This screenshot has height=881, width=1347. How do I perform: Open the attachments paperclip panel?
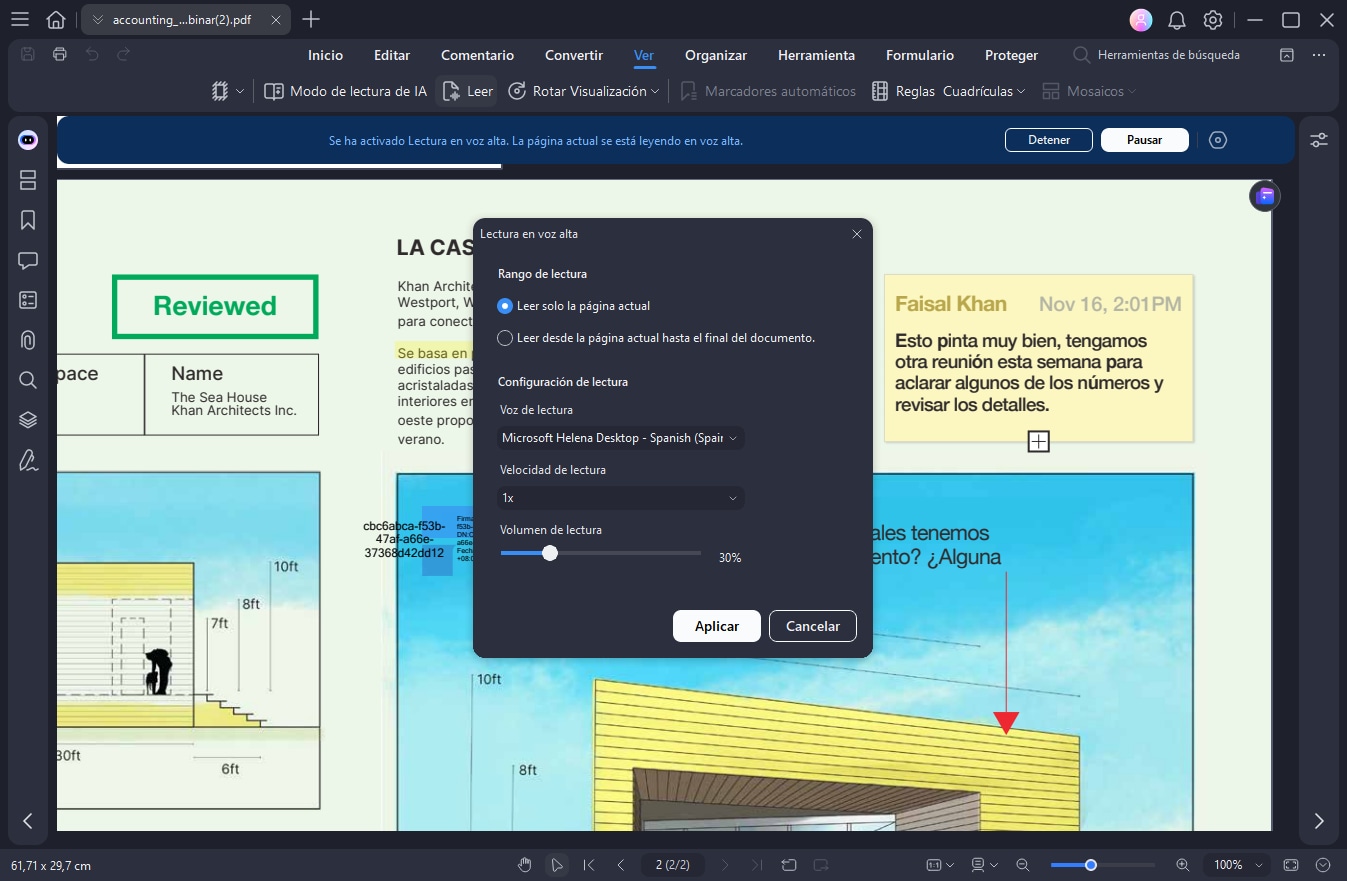pyautogui.click(x=28, y=340)
